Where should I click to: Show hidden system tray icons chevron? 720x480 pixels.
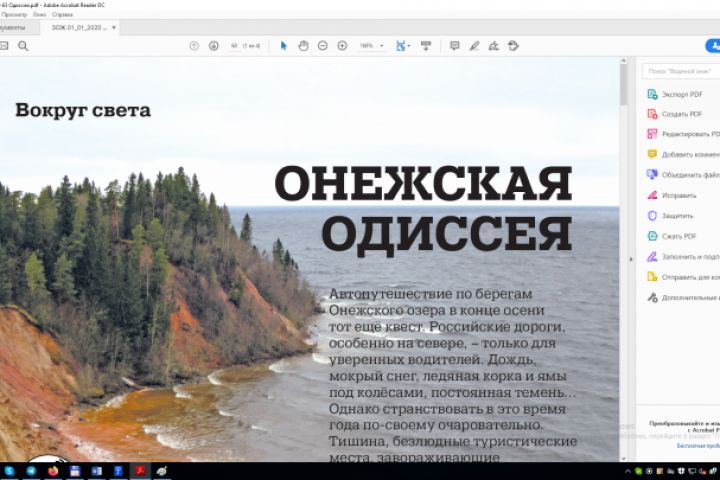tap(628, 471)
